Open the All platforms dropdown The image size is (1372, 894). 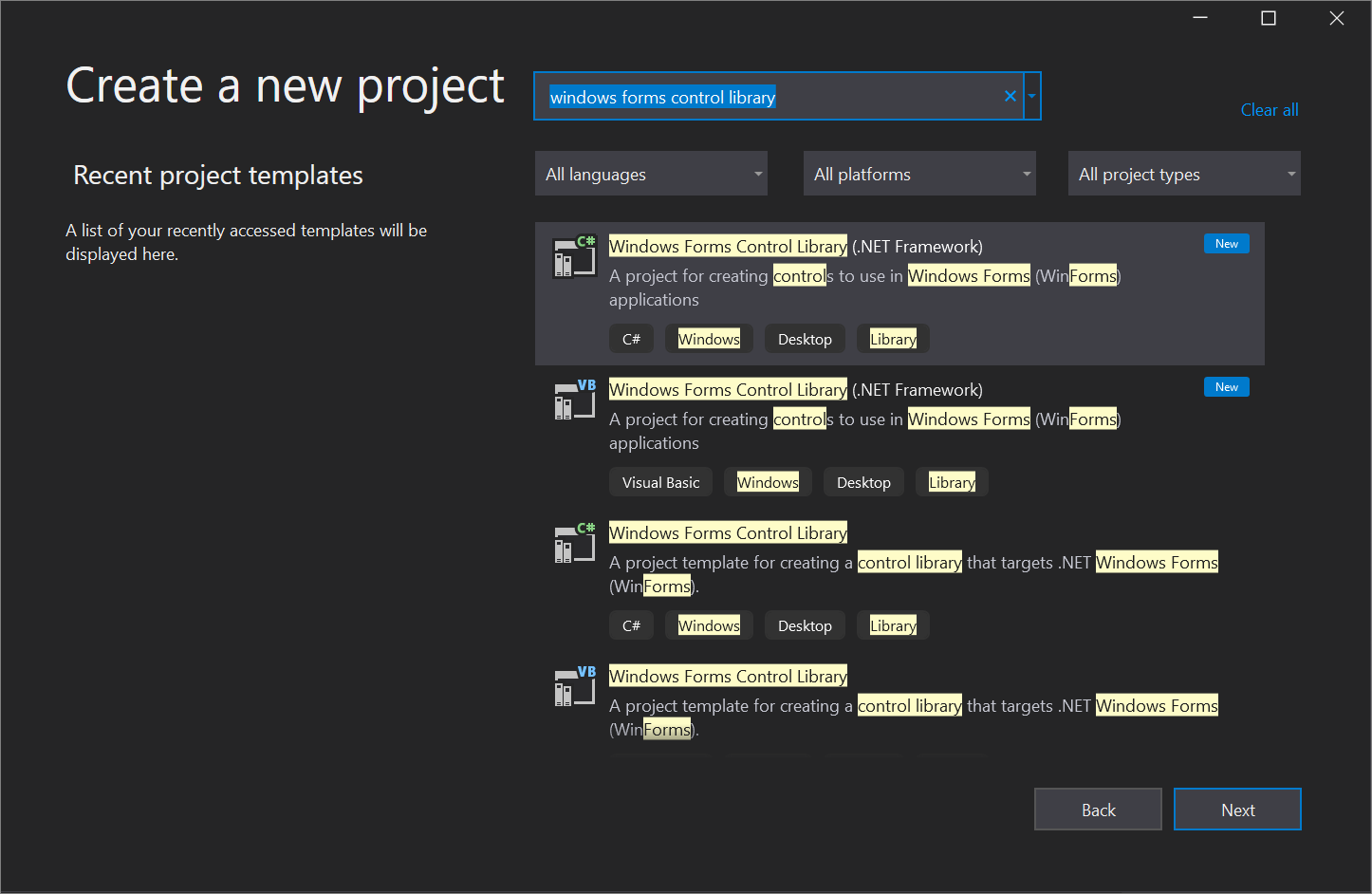918,173
